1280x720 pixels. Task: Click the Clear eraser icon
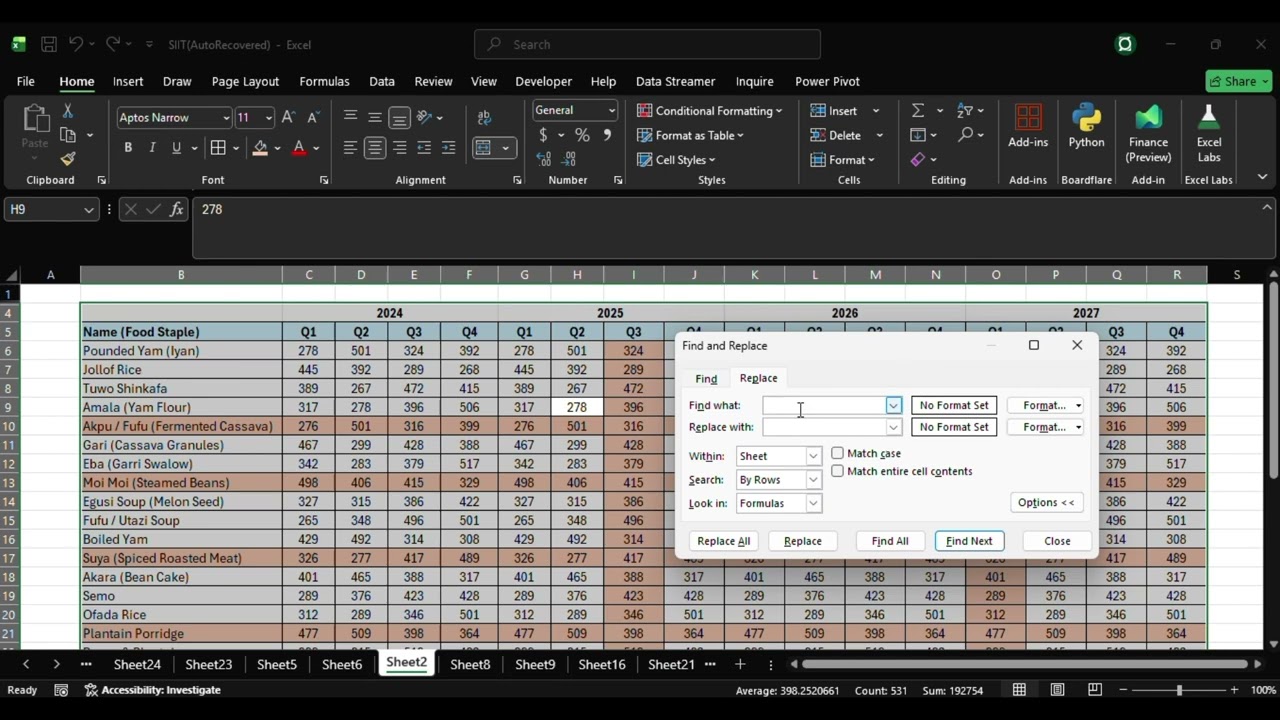pyautogui.click(x=918, y=159)
